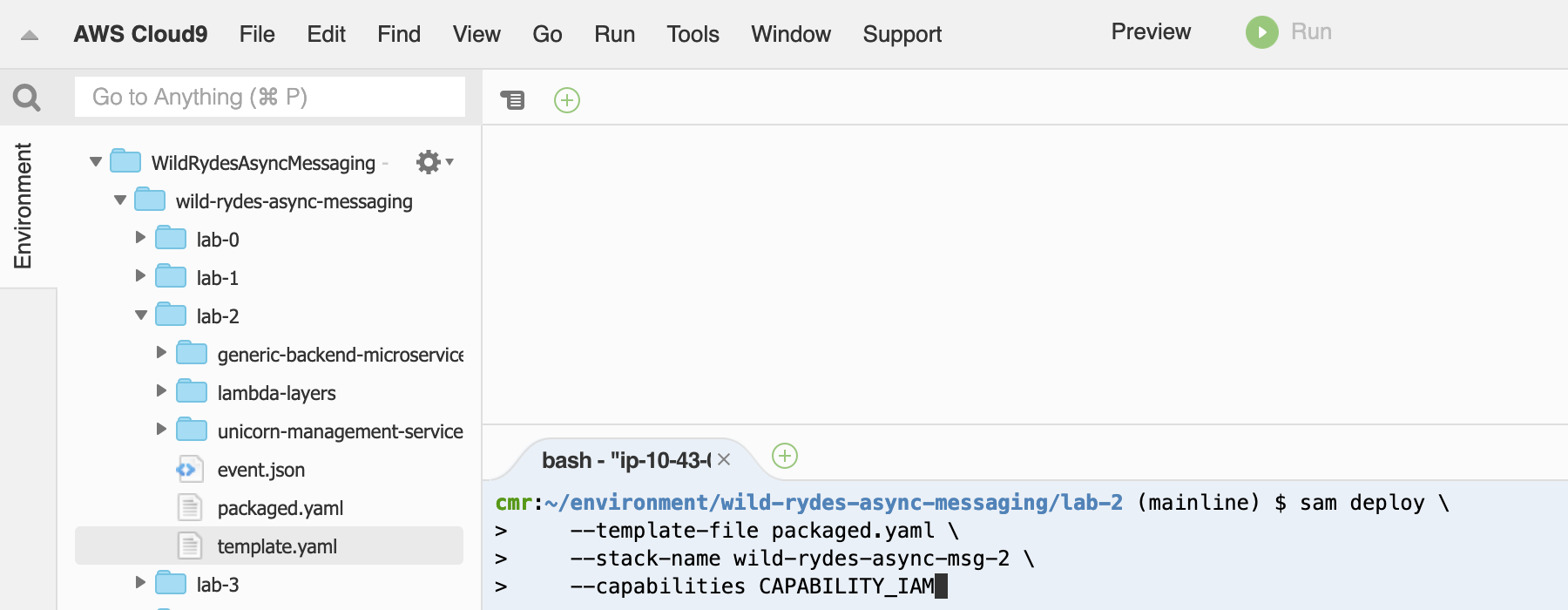Collapse the wild-rydes-async-messaging folder
Viewport: 1568px width, 610px height.
[x=120, y=200]
